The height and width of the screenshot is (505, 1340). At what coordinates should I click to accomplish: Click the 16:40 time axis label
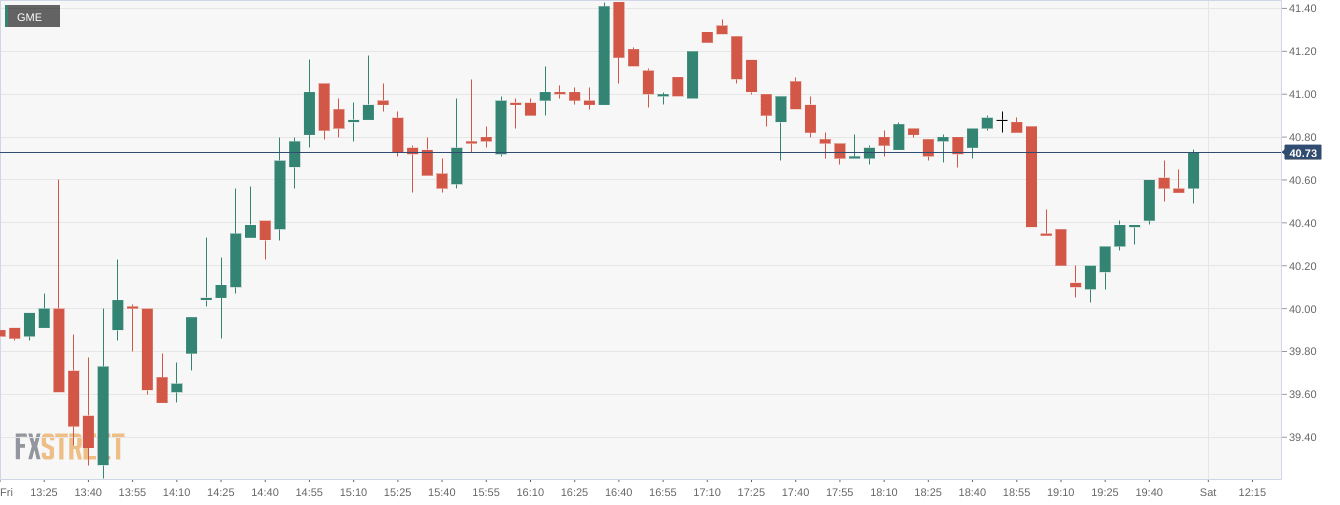pyautogui.click(x=618, y=492)
